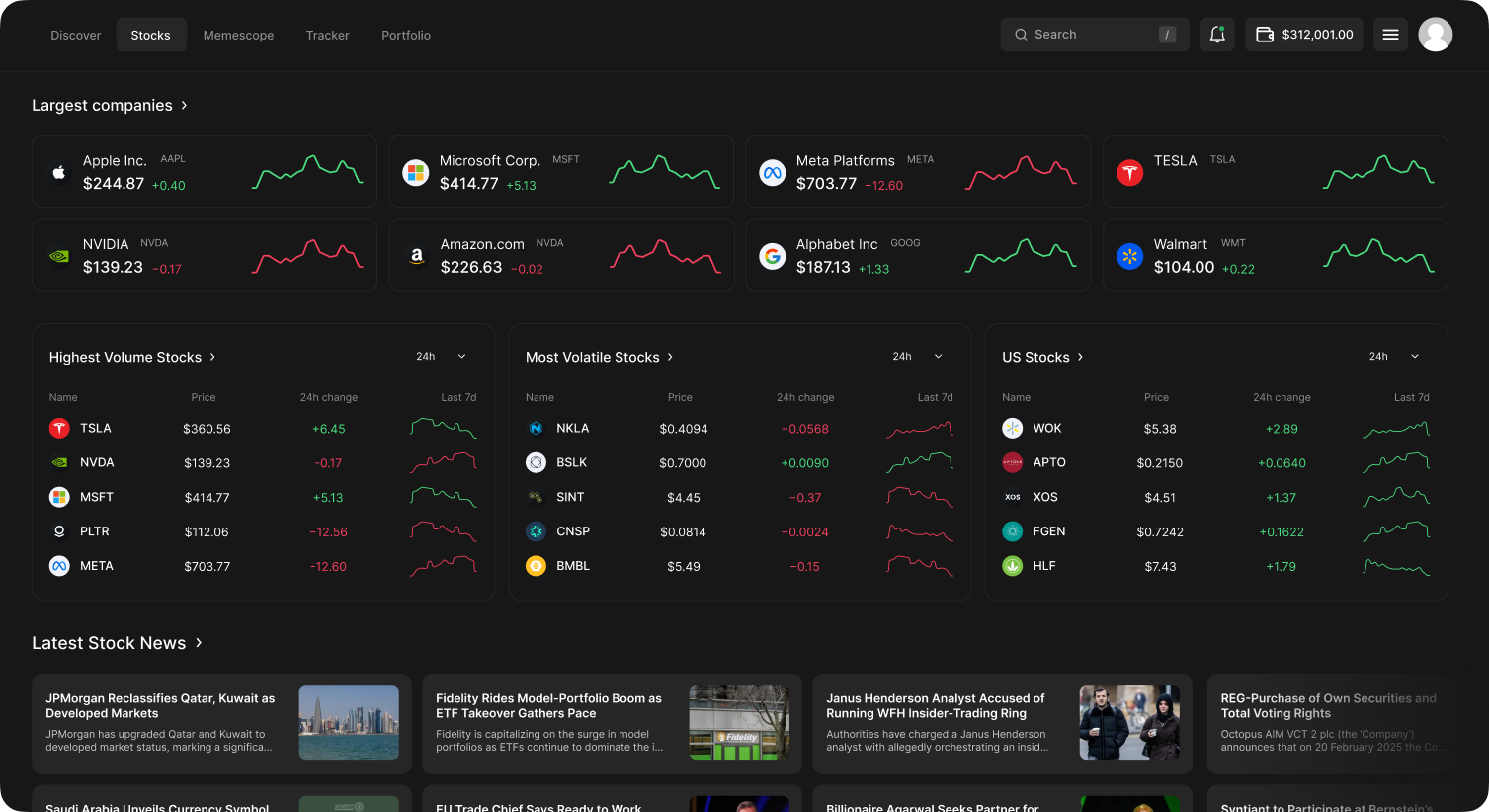The image size is (1489, 812).
Task: Click the SINT stock icon
Action: coord(536,497)
